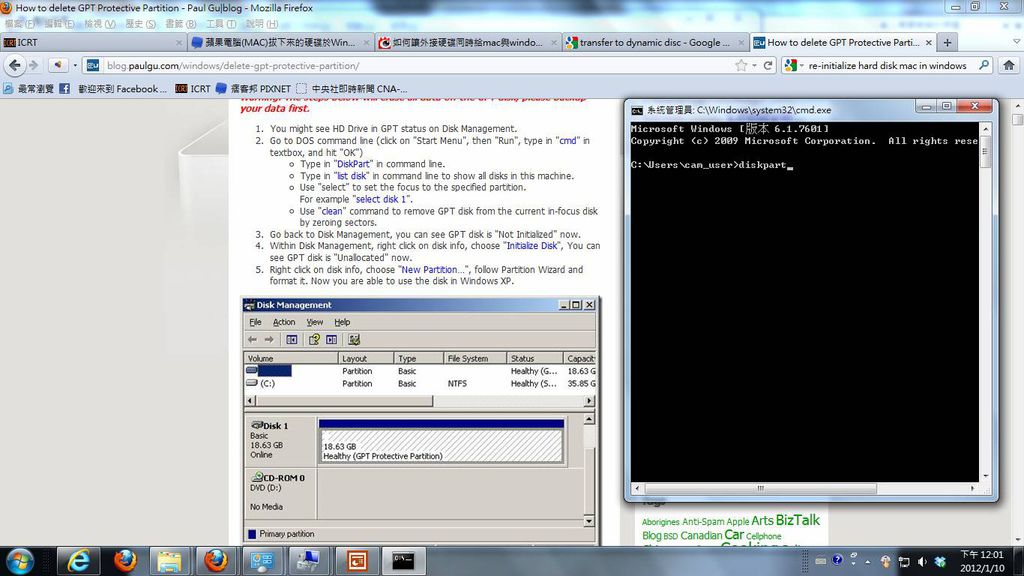1024x576 pixels.
Task: Go to Firefox home page icon
Action: click(x=1009, y=65)
